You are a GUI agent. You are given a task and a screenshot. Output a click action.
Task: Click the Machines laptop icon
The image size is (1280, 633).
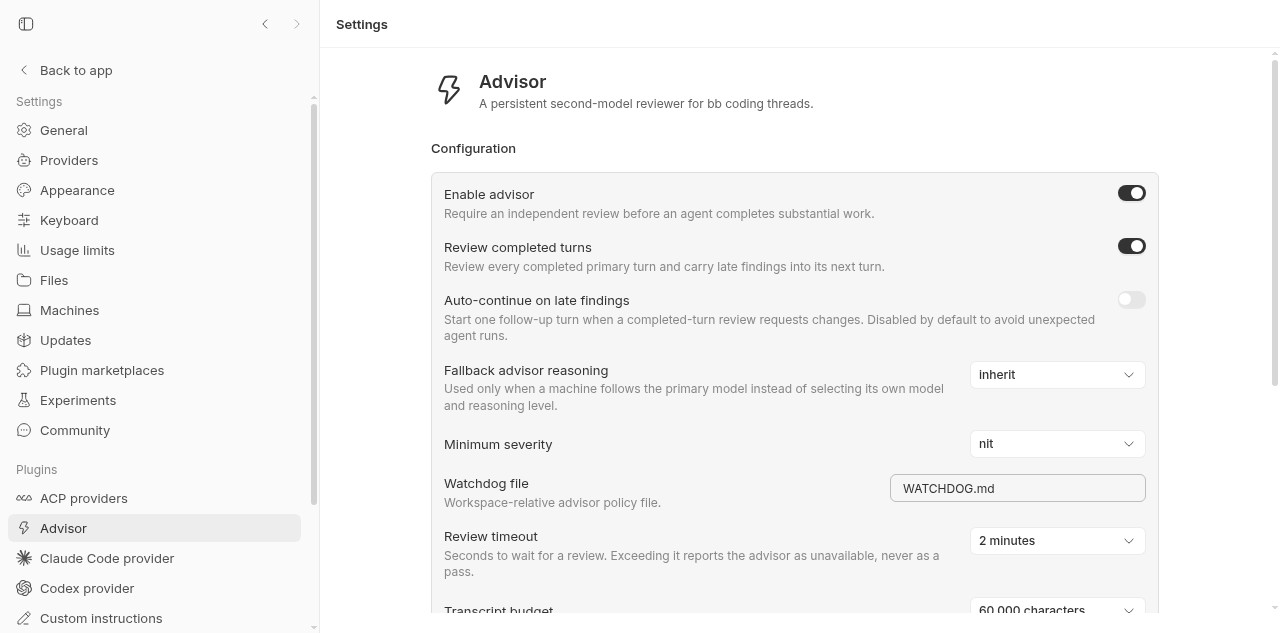(x=24, y=310)
